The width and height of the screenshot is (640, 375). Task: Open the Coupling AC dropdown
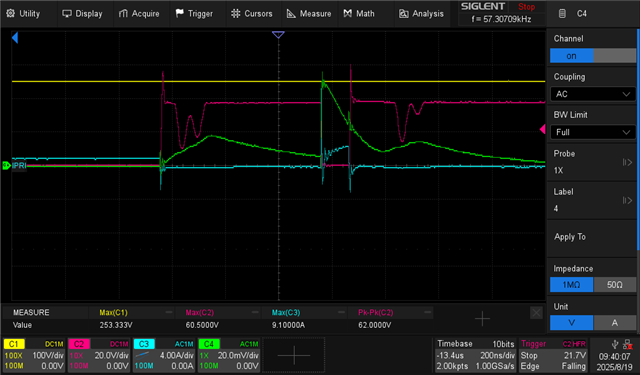[x=593, y=94]
